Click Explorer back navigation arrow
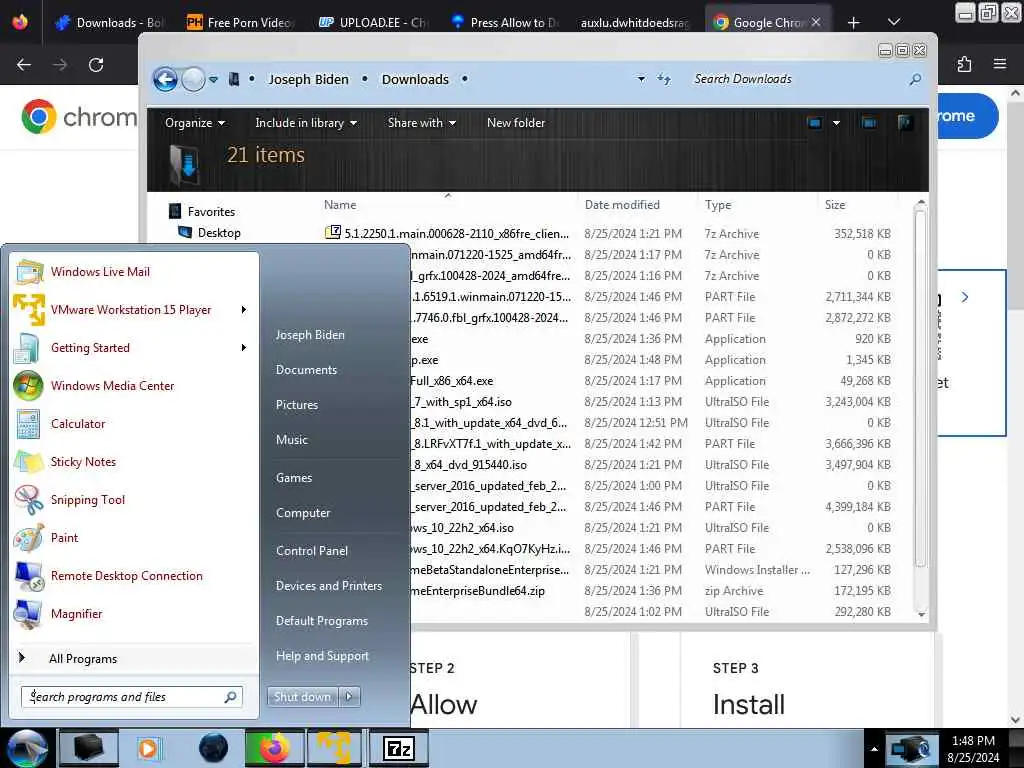This screenshot has width=1024, height=768. (x=165, y=80)
